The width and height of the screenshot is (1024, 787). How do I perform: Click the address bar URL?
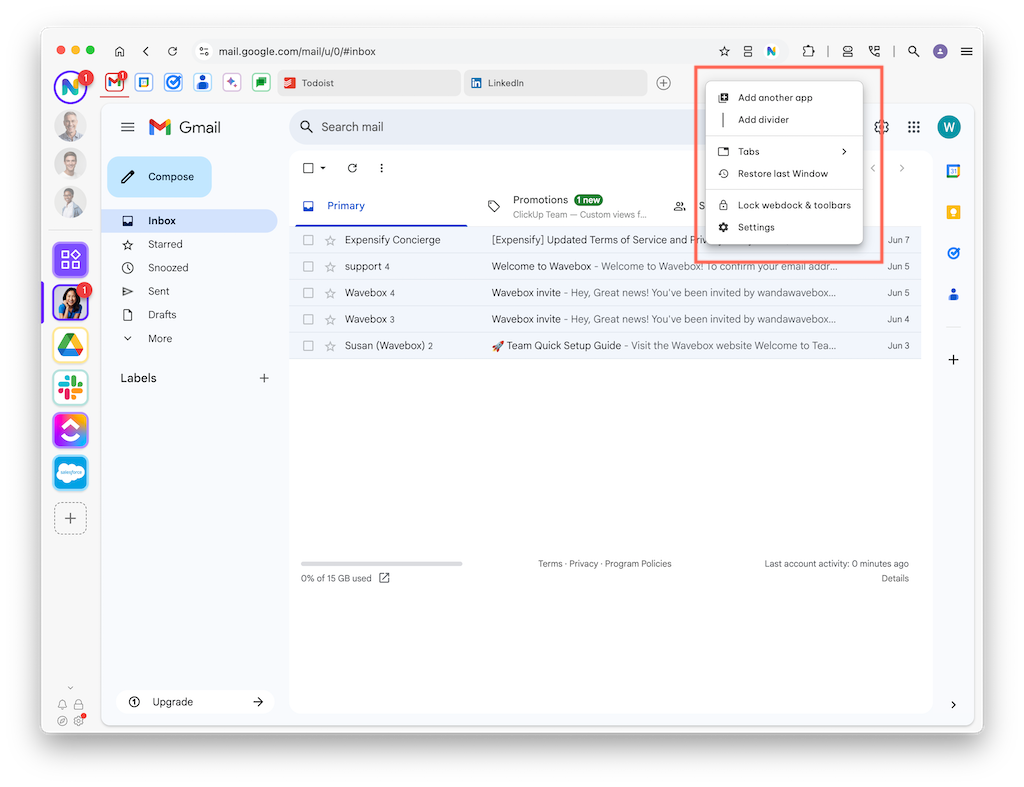(x=297, y=52)
